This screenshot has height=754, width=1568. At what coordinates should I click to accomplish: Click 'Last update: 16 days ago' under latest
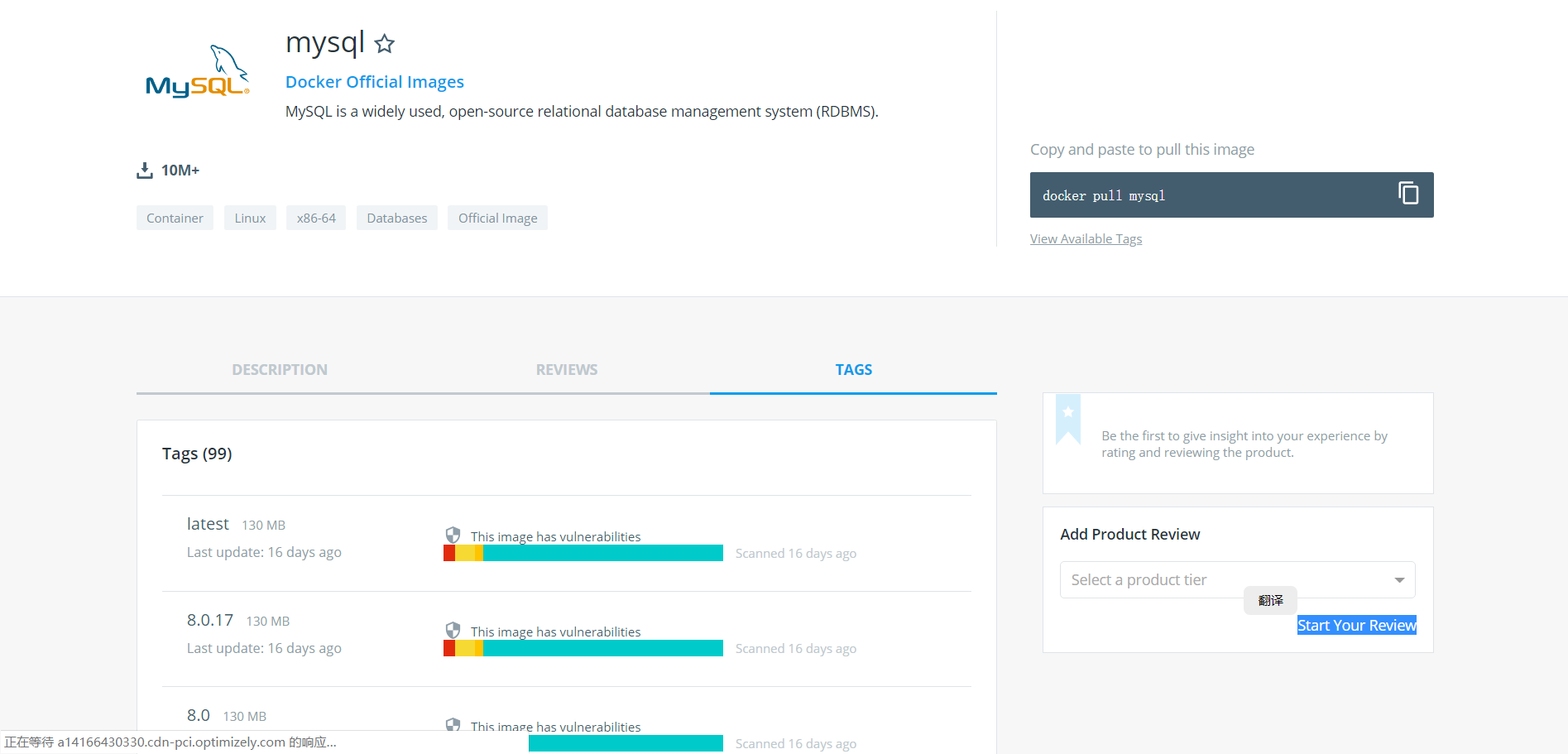pos(264,552)
